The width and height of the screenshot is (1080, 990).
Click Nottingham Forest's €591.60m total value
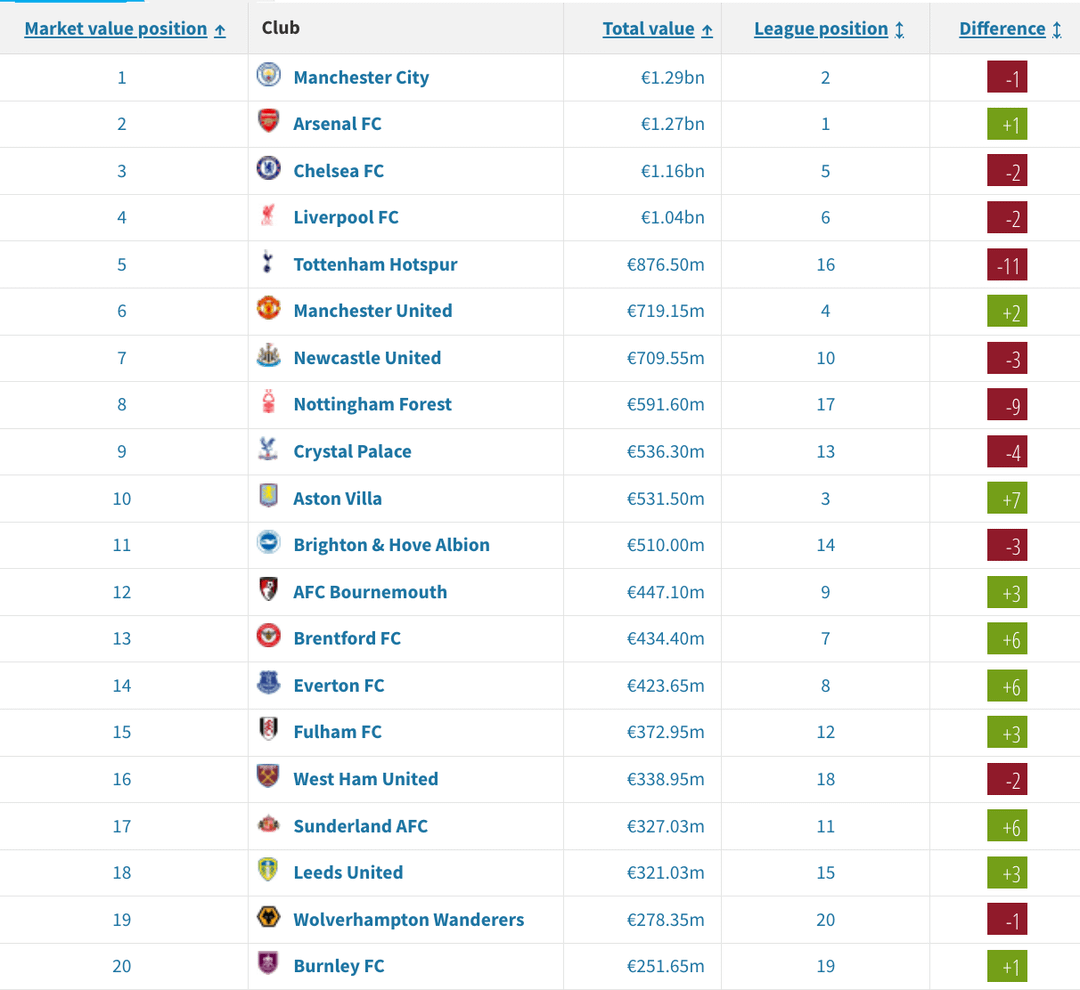(x=665, y=404)
